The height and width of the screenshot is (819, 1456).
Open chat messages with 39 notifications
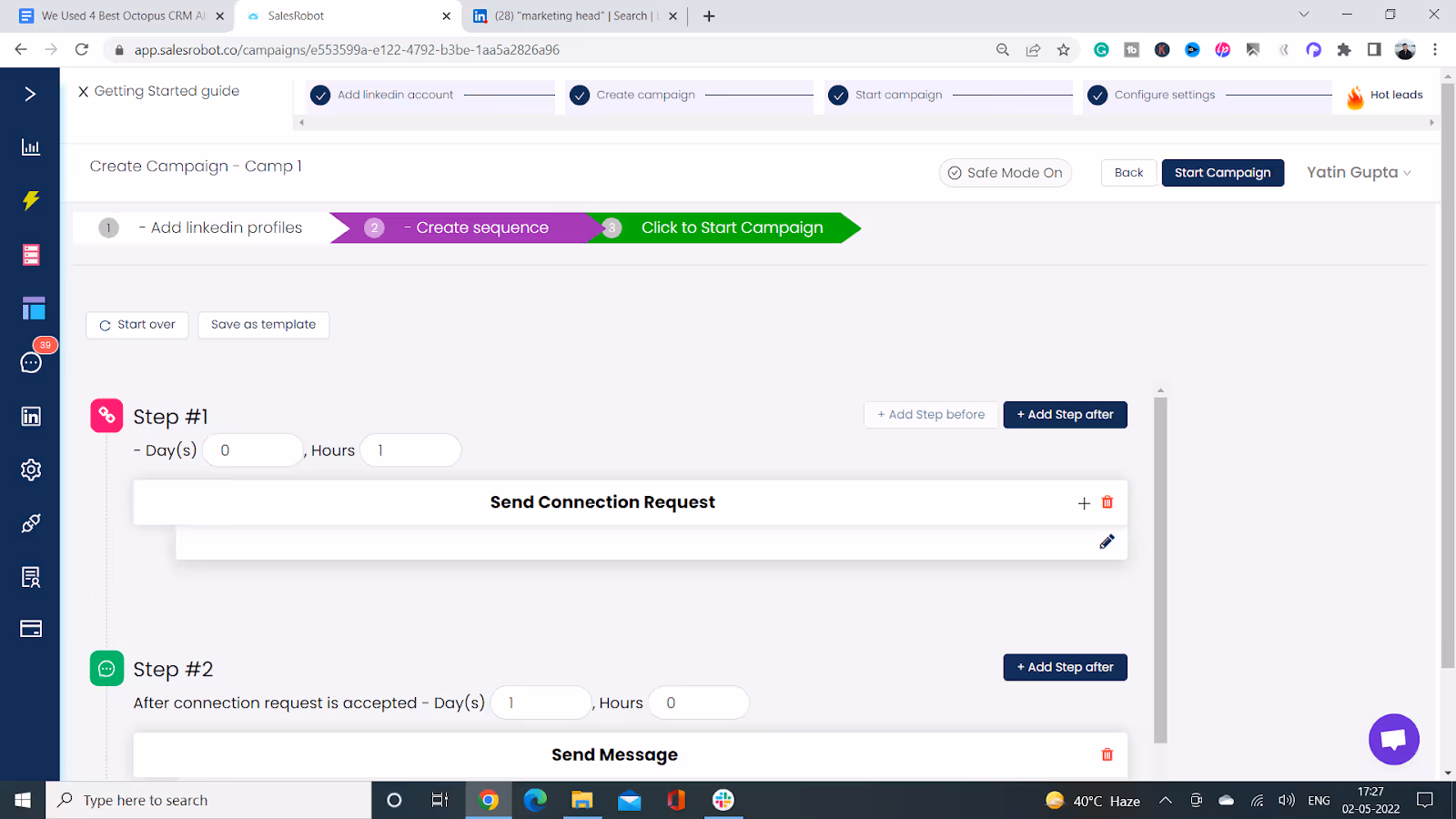(30, 361)
